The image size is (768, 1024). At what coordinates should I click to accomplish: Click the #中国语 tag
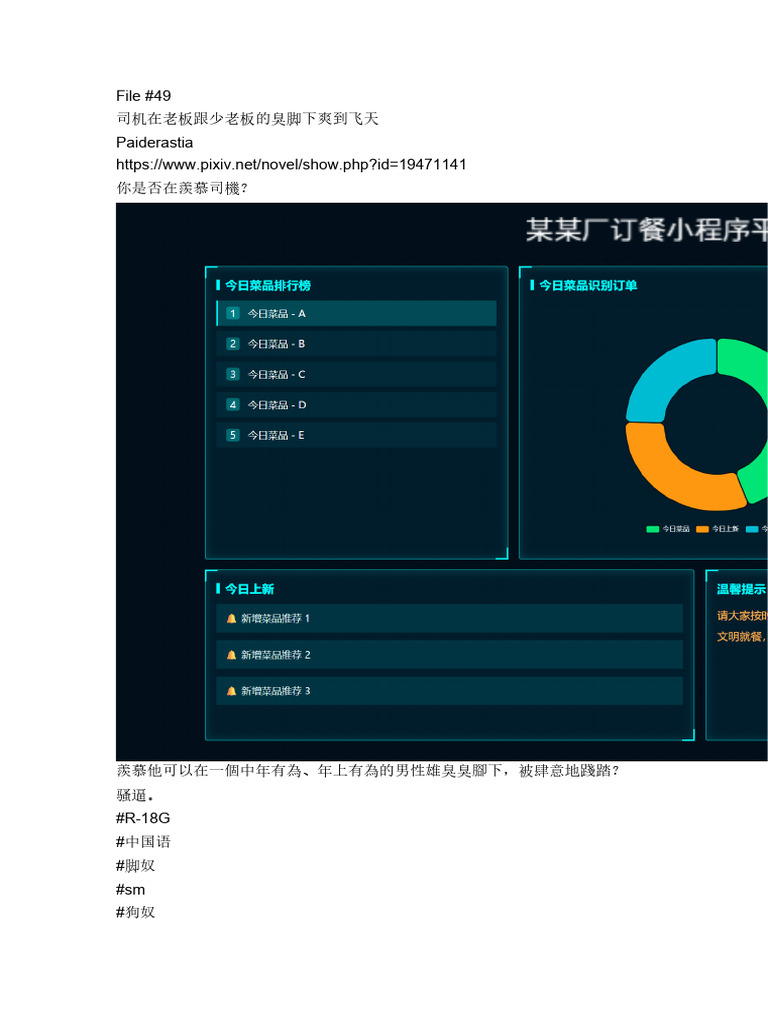tap(144, 842)
